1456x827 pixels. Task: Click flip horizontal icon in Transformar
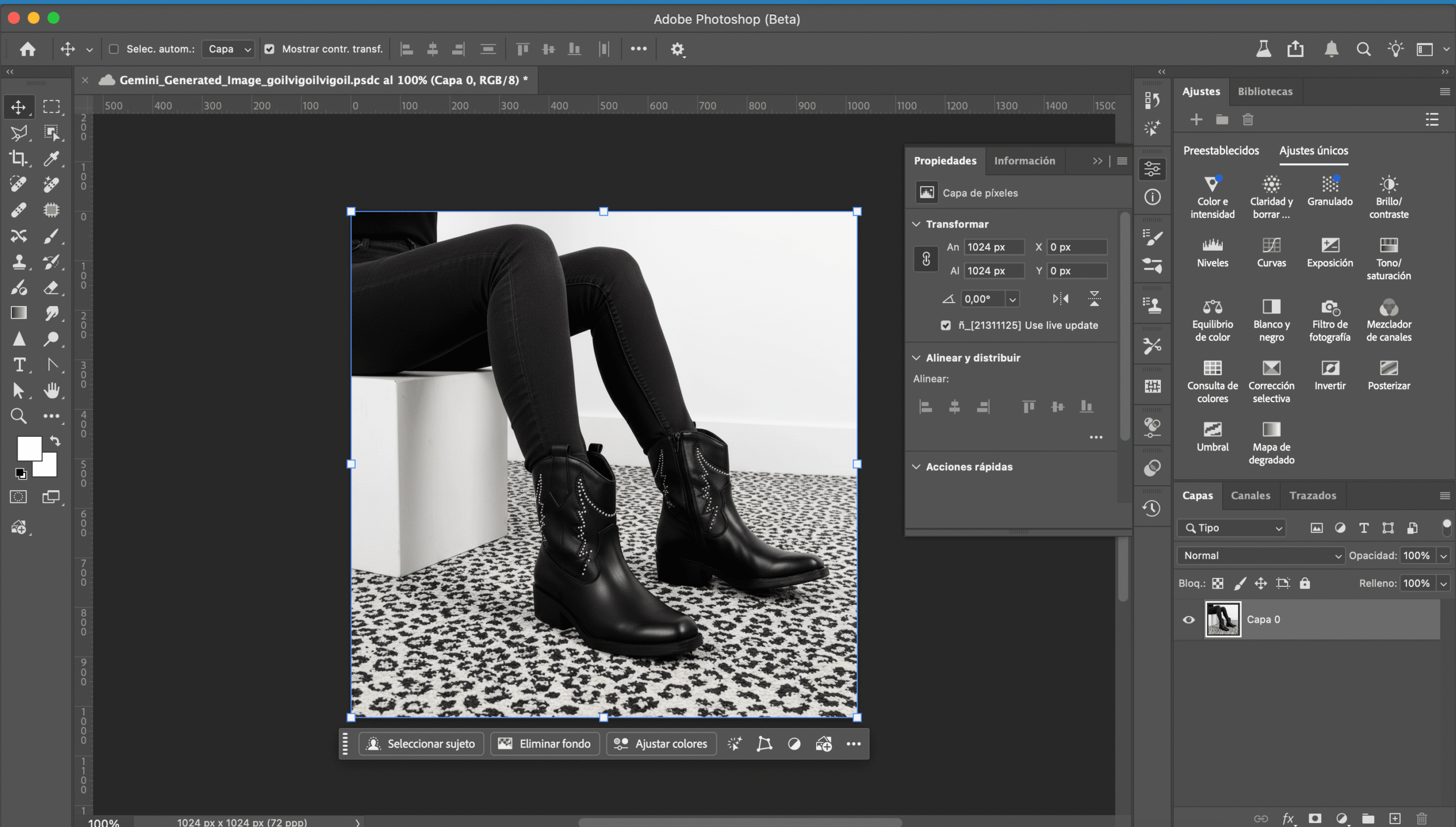[1060, 299]
